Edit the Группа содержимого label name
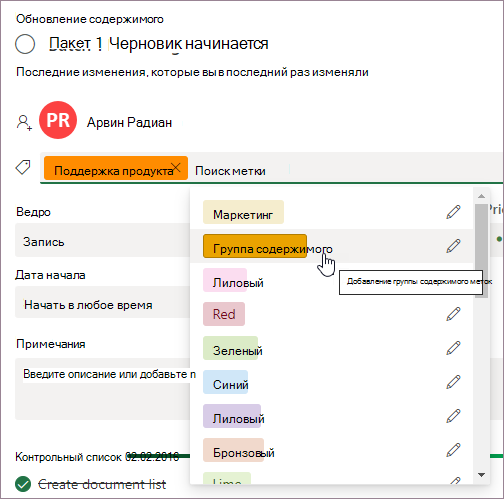The height and width of the screenshot is (499, 504). point(453,246)
